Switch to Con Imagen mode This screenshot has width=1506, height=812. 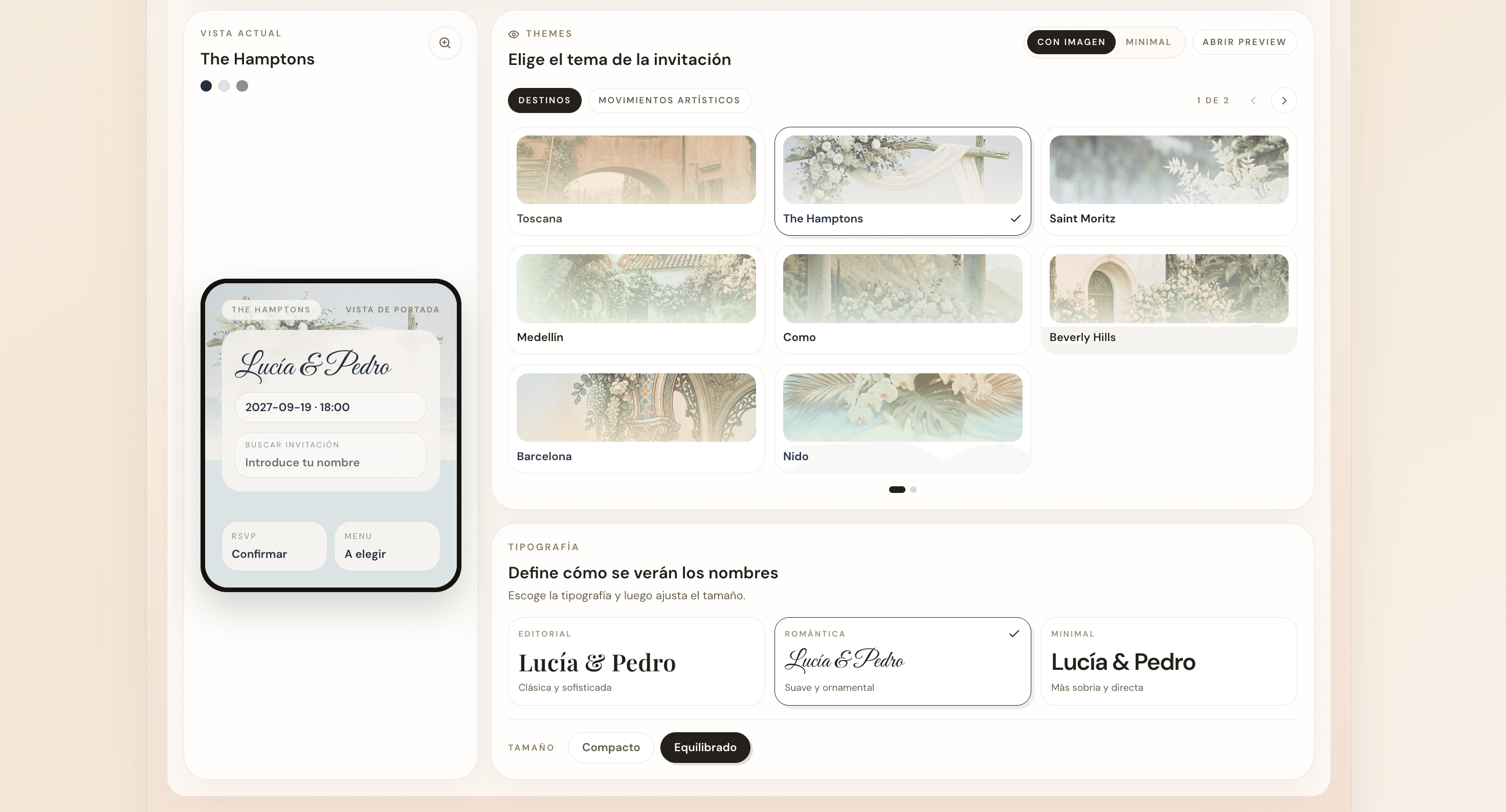pyautogui.click(x=1071, y=42)
